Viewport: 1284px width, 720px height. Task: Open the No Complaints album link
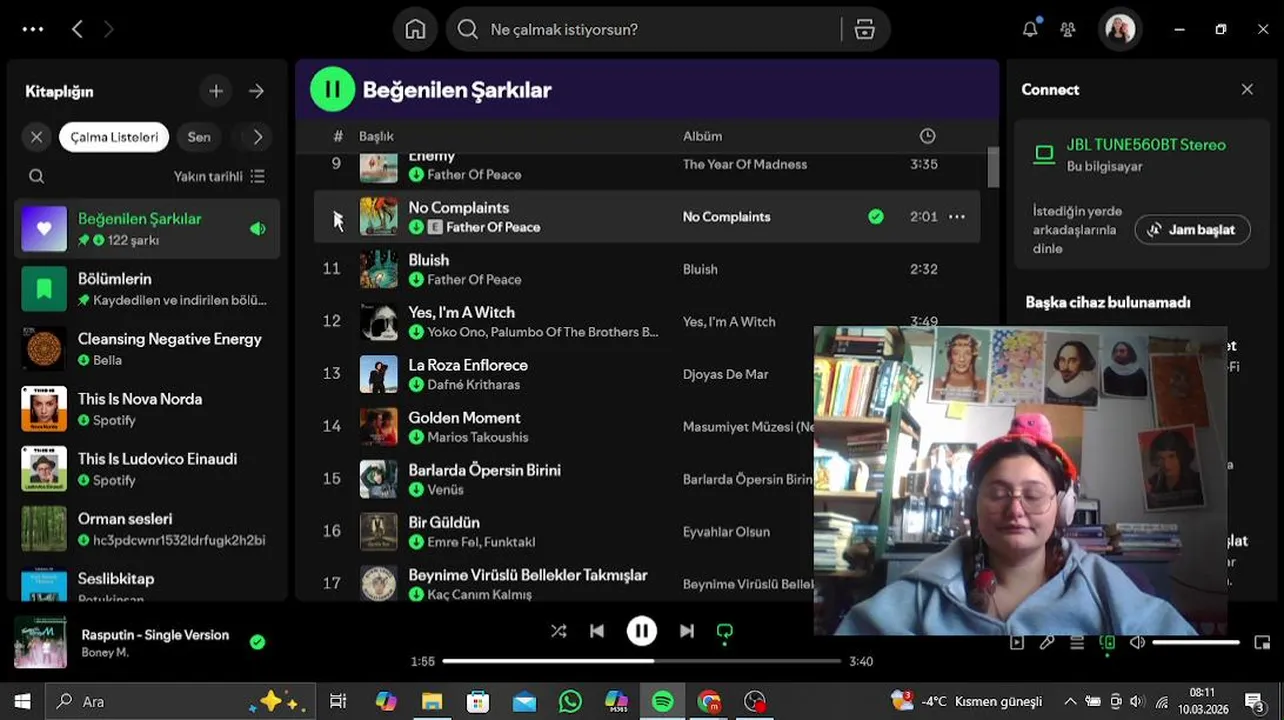point(726,217)
